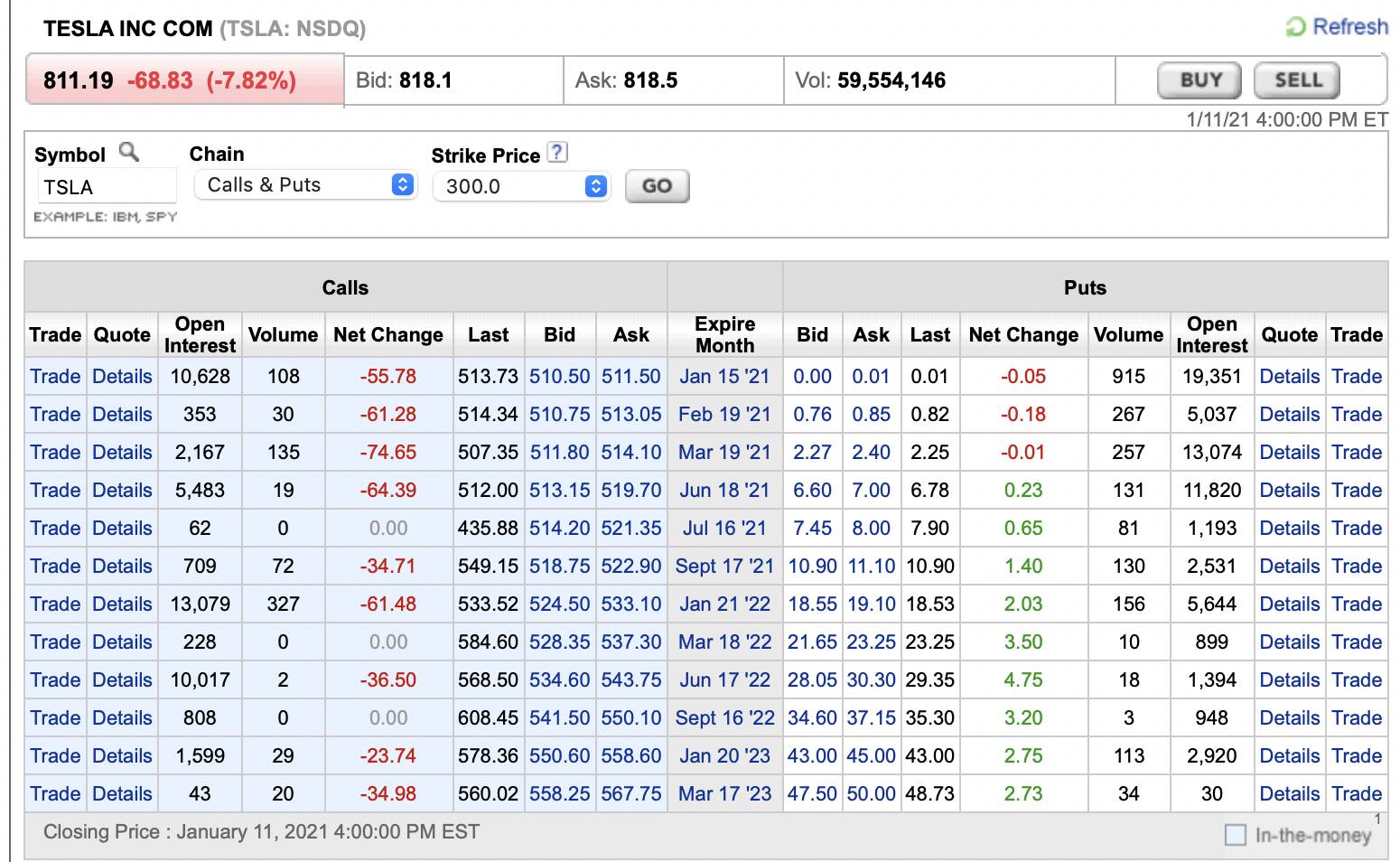Open calls Trade link for Jan 15 '21
The width and height of the screenshot is (1400, 862).
(x=55, y=376)
